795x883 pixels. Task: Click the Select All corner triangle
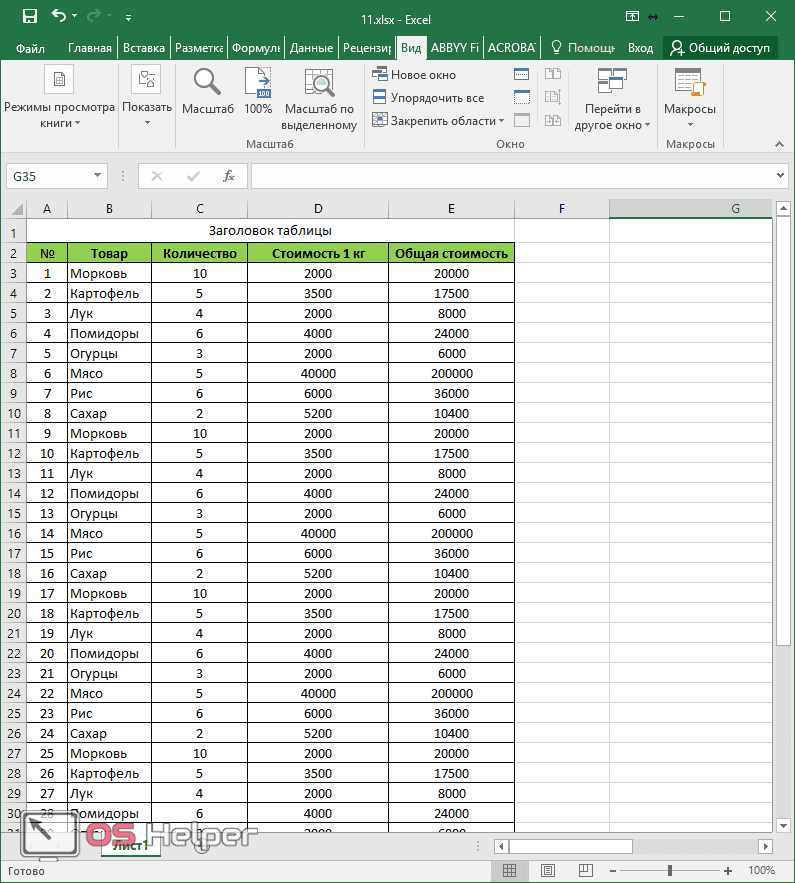pos(17,209)
